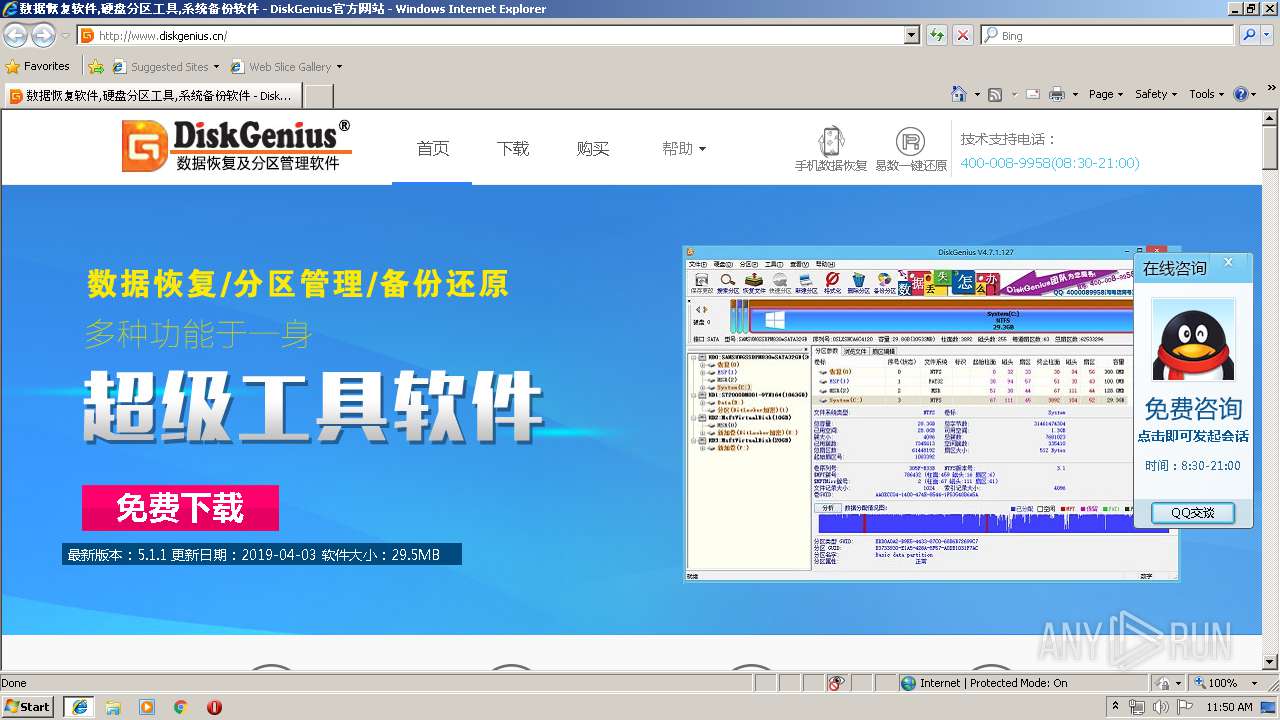Open search provider dropdown arrow
Viewport: 1280px width, 720px height.
[1268, 35]
